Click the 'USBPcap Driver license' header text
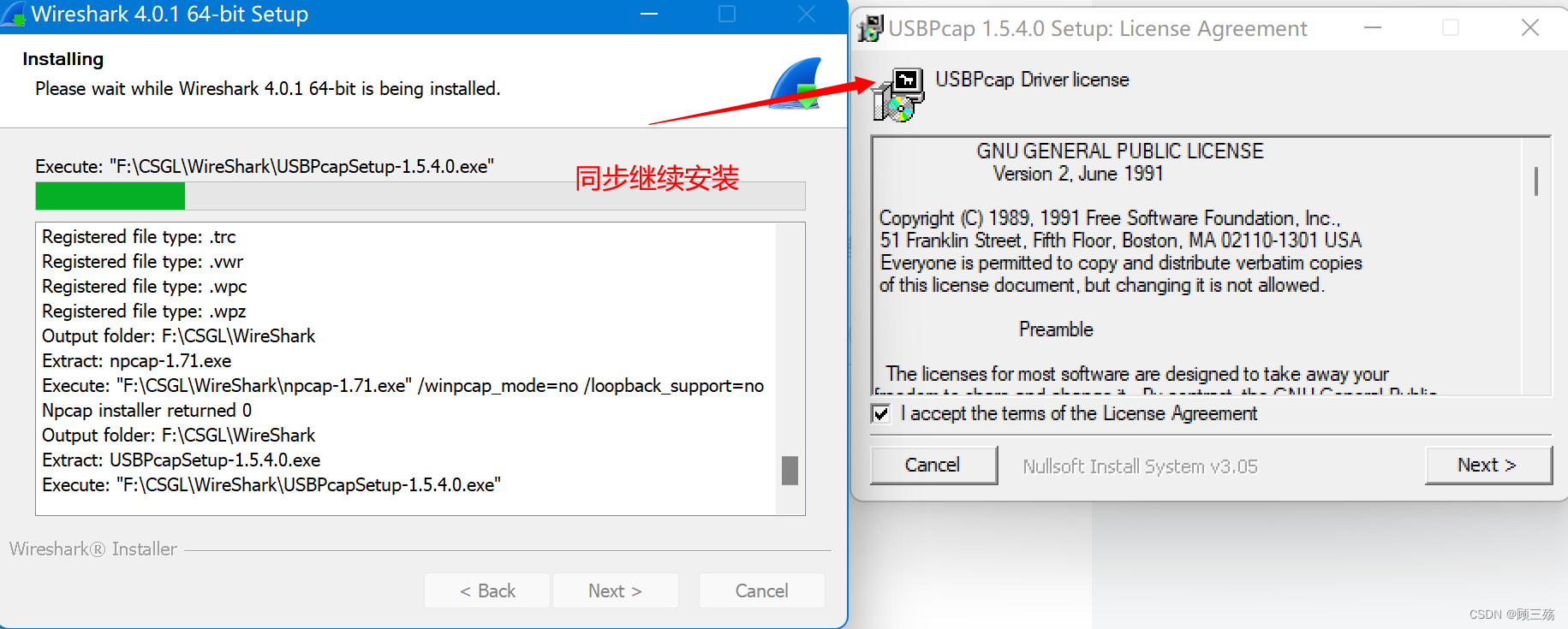 (x=1032, y=80)
